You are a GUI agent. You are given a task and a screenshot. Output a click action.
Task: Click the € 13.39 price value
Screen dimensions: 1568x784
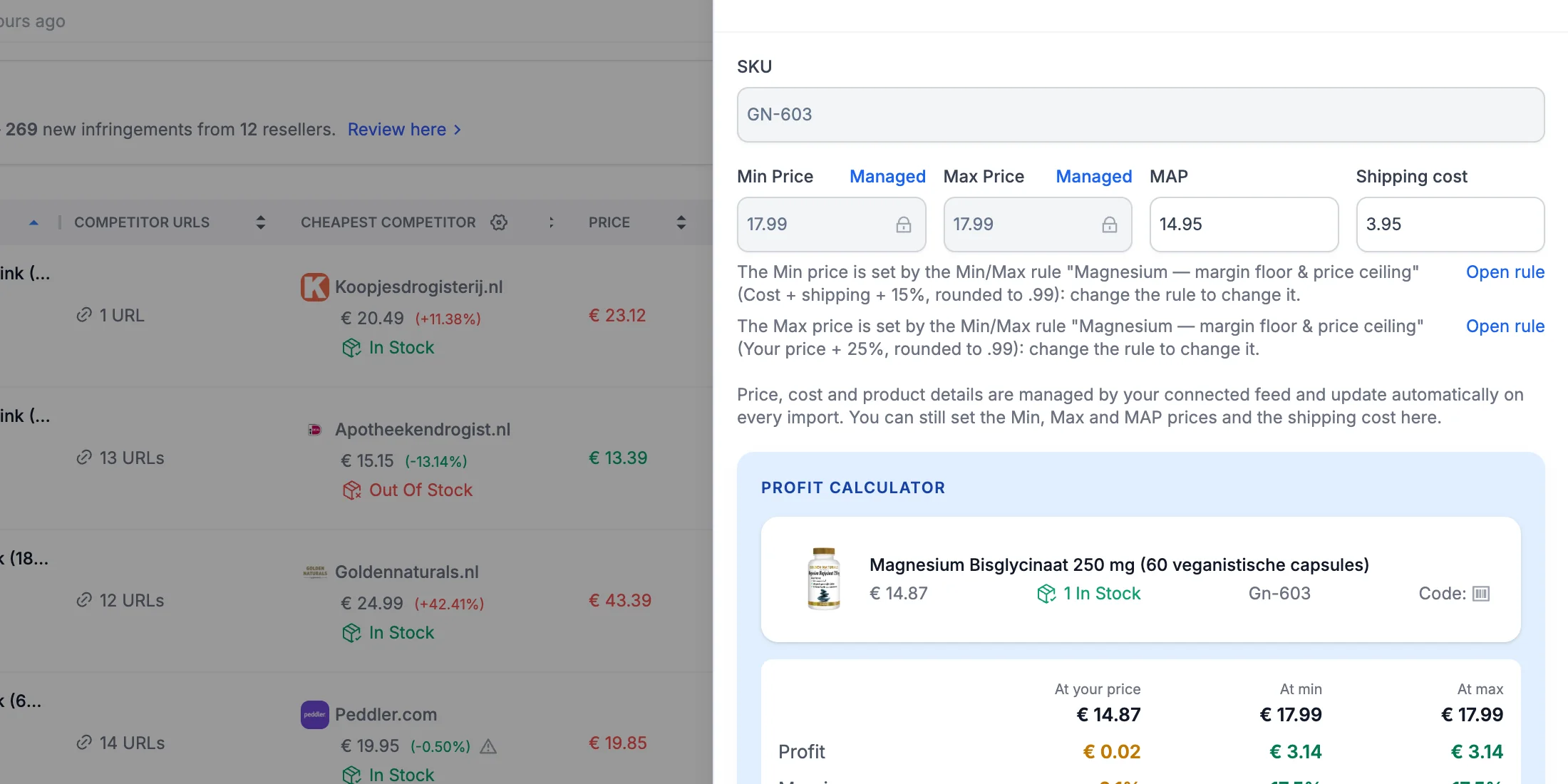coord(618,458)
